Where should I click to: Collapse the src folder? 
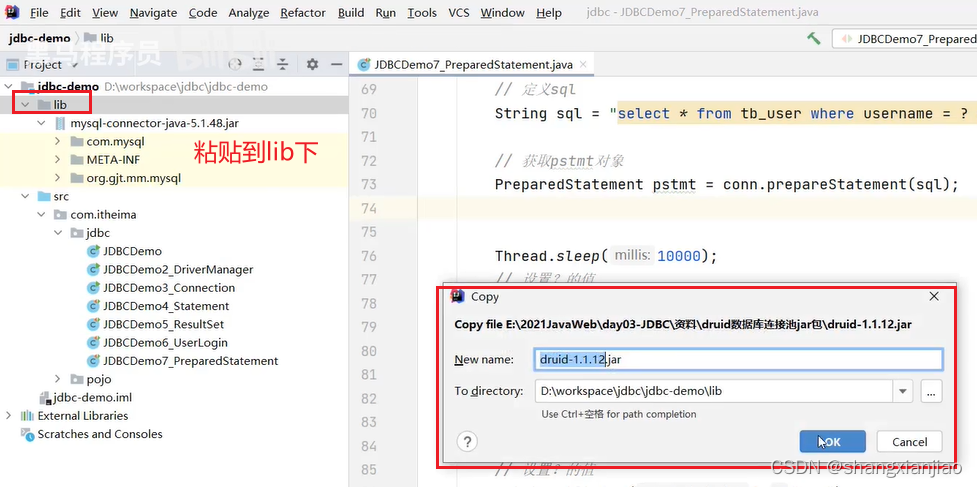coord(25,196)
